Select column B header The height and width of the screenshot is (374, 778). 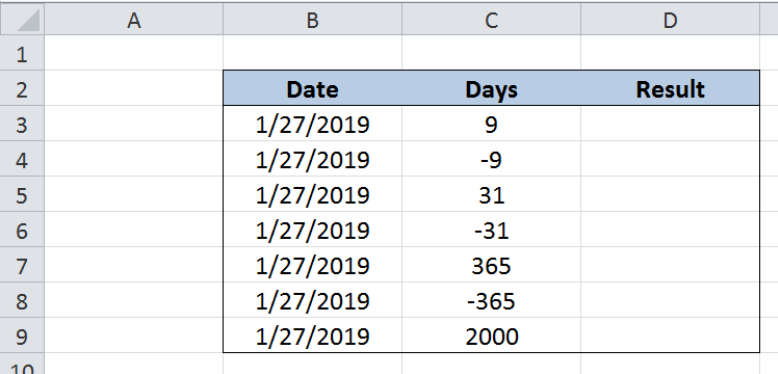click(x=313, y=20)
